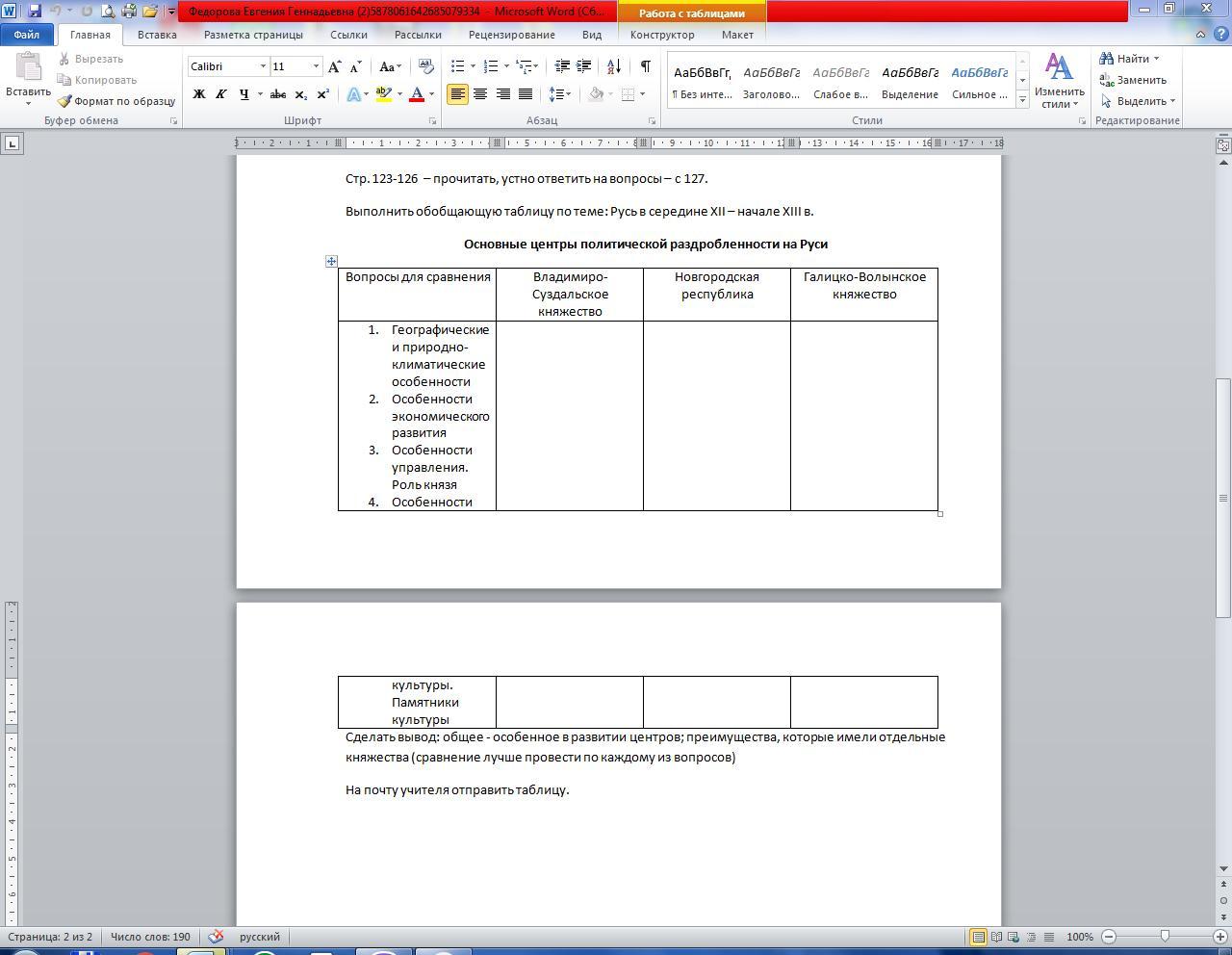Switch to Draft view in status bar
Screen dimensions: 1232x955
1049,937
